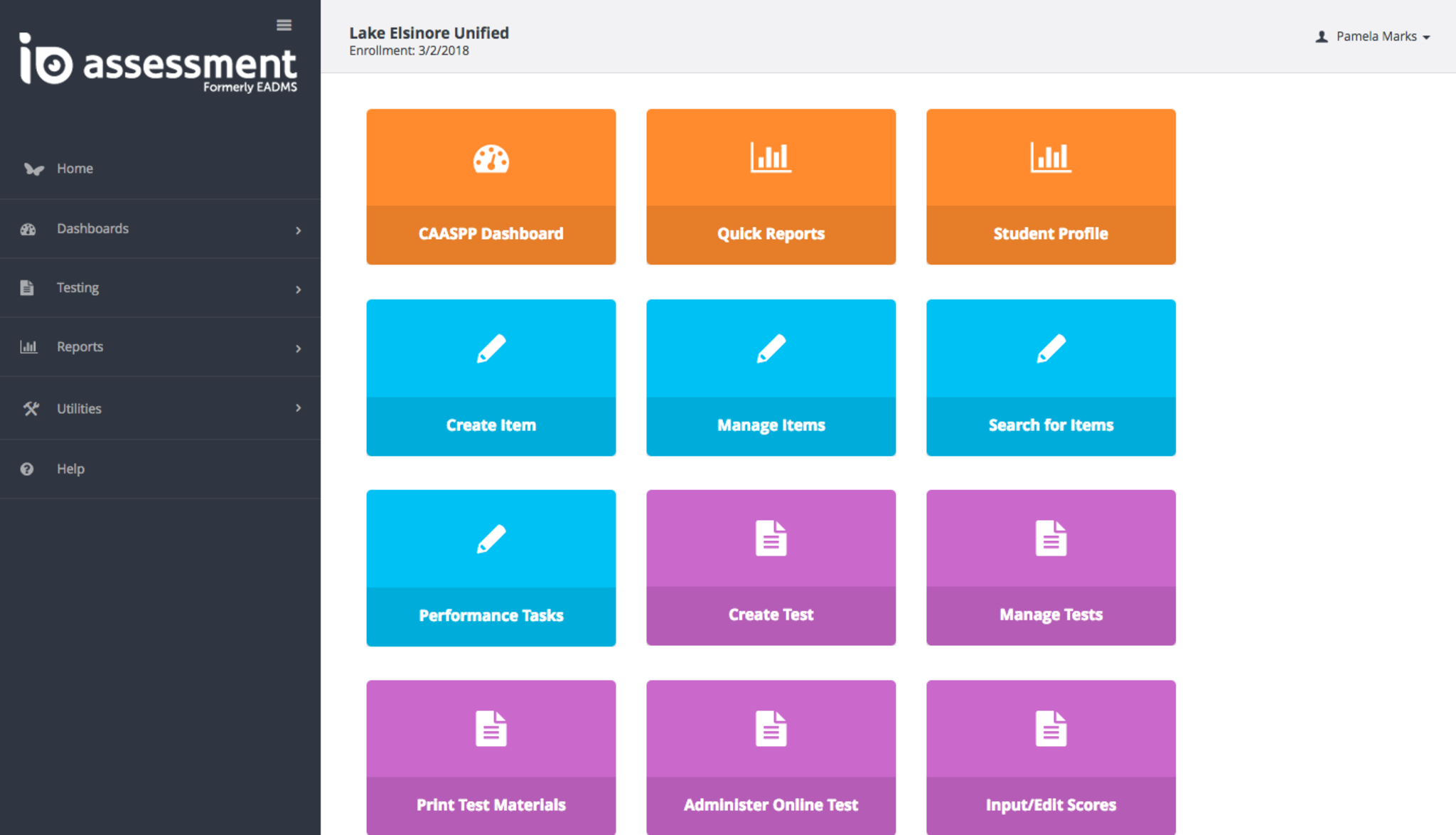Click the Utilities tools icon in sidebar
This screenshot has width=1456, height=835.
[31, 409]
